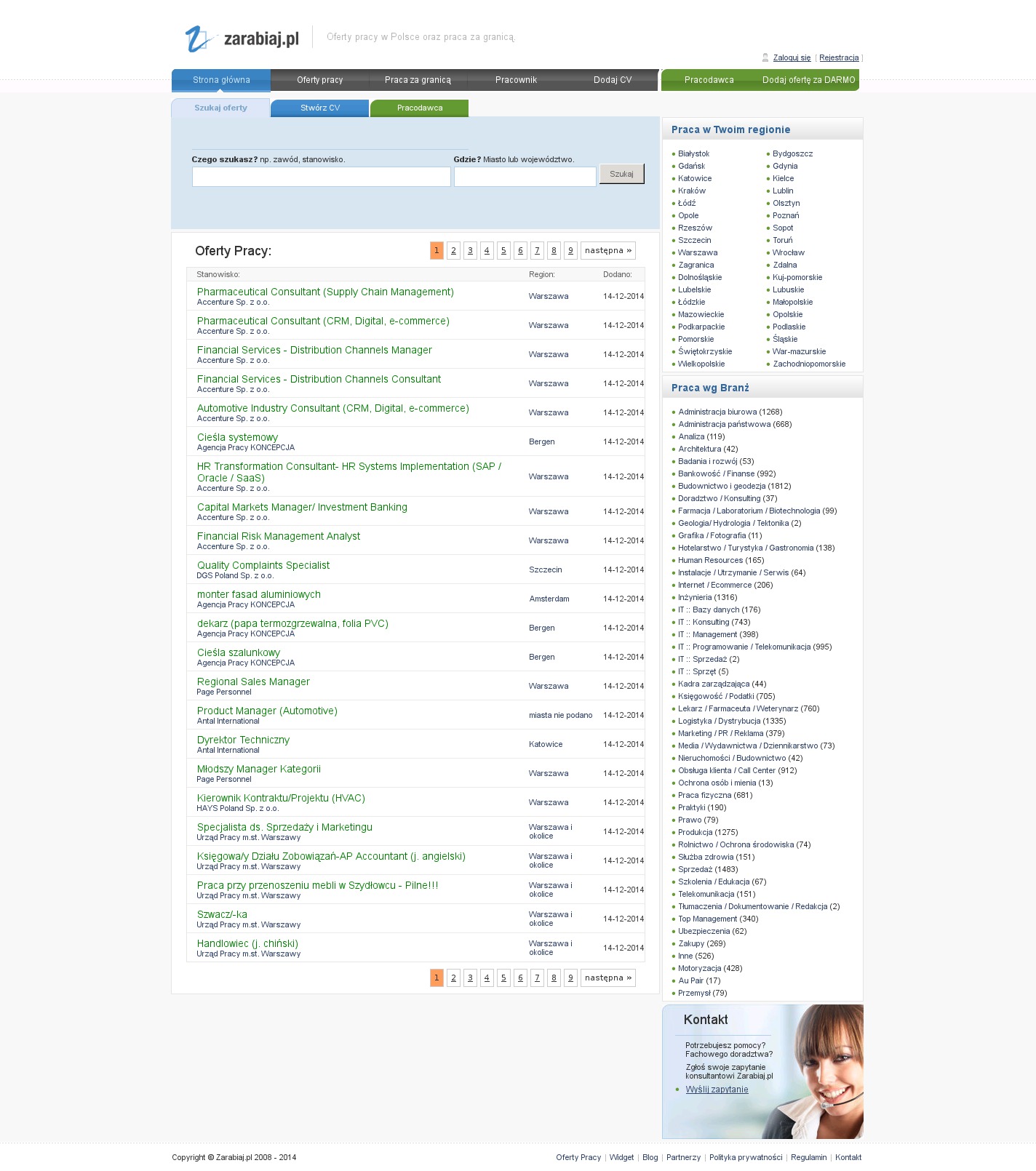
Task: Open Sprzedaż (1483) category
Action: pos(708,870)
